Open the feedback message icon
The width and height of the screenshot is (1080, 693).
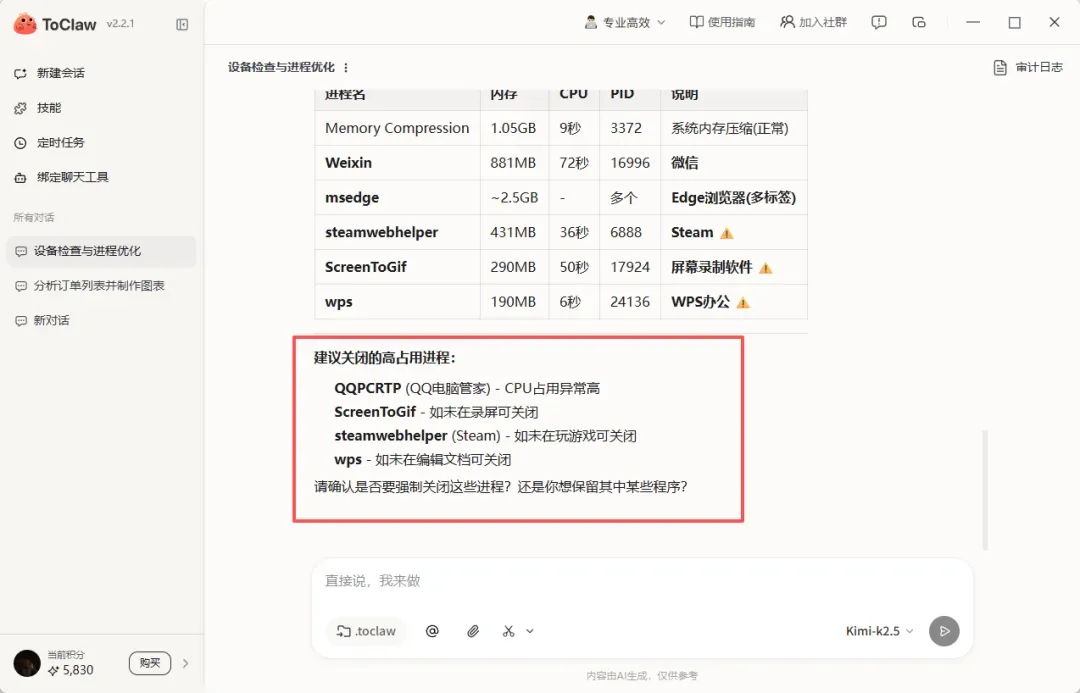pos(879,23)
